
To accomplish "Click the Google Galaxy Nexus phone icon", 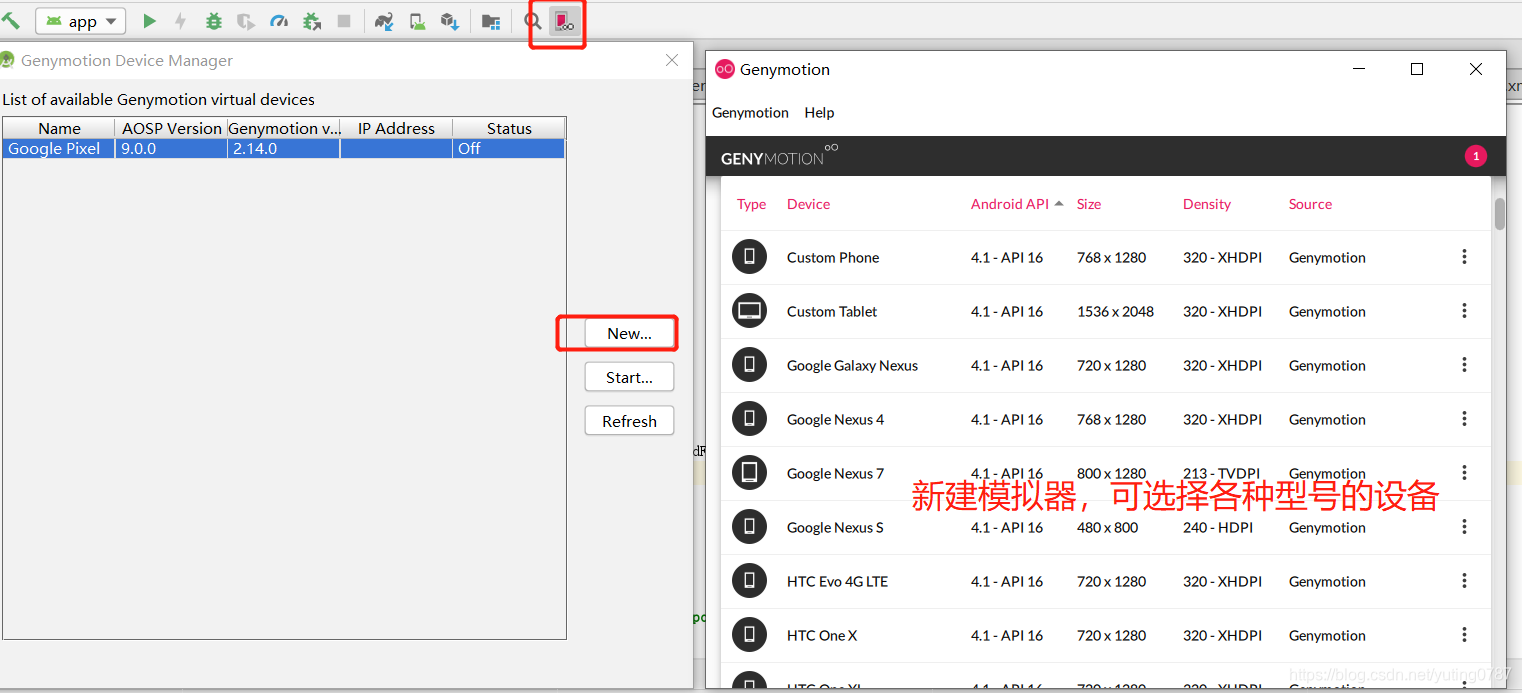I will (x=749, y=365).
